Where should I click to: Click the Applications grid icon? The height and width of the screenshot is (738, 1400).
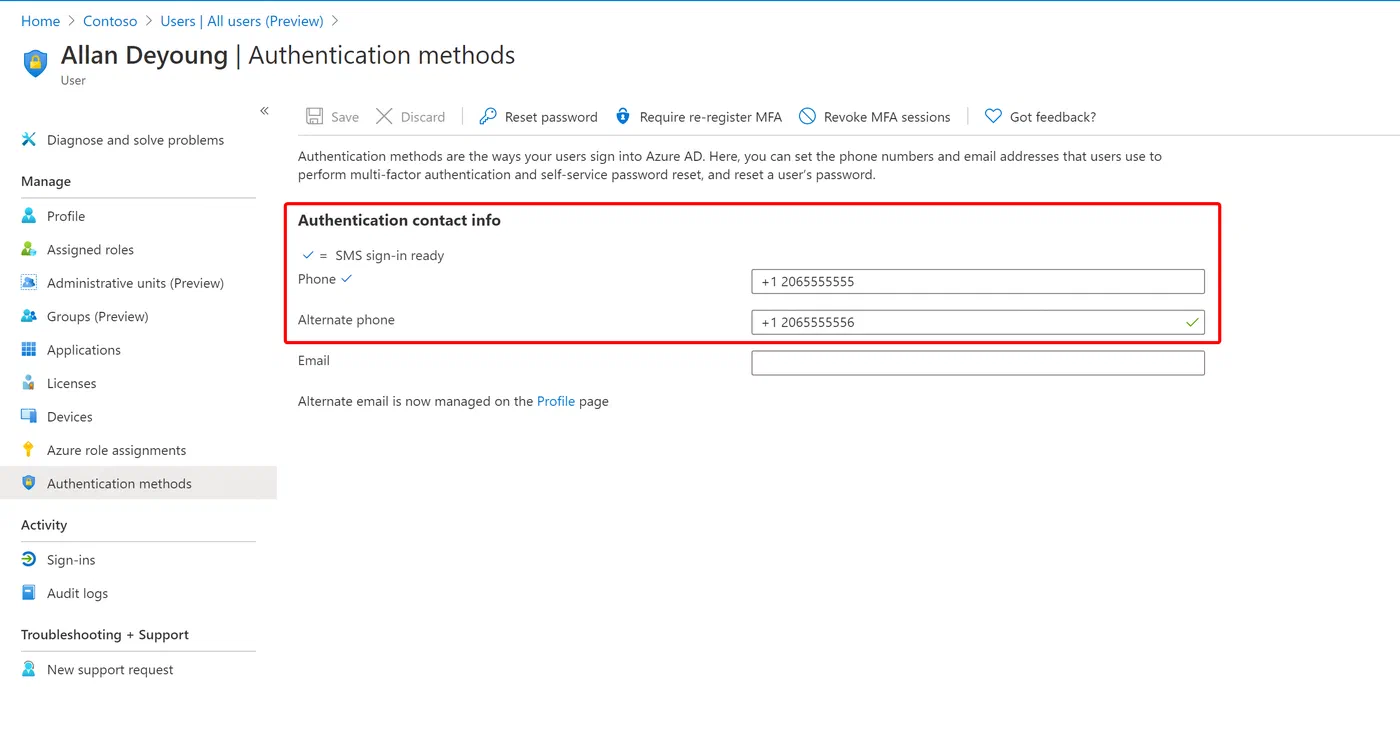click(29, 350)
